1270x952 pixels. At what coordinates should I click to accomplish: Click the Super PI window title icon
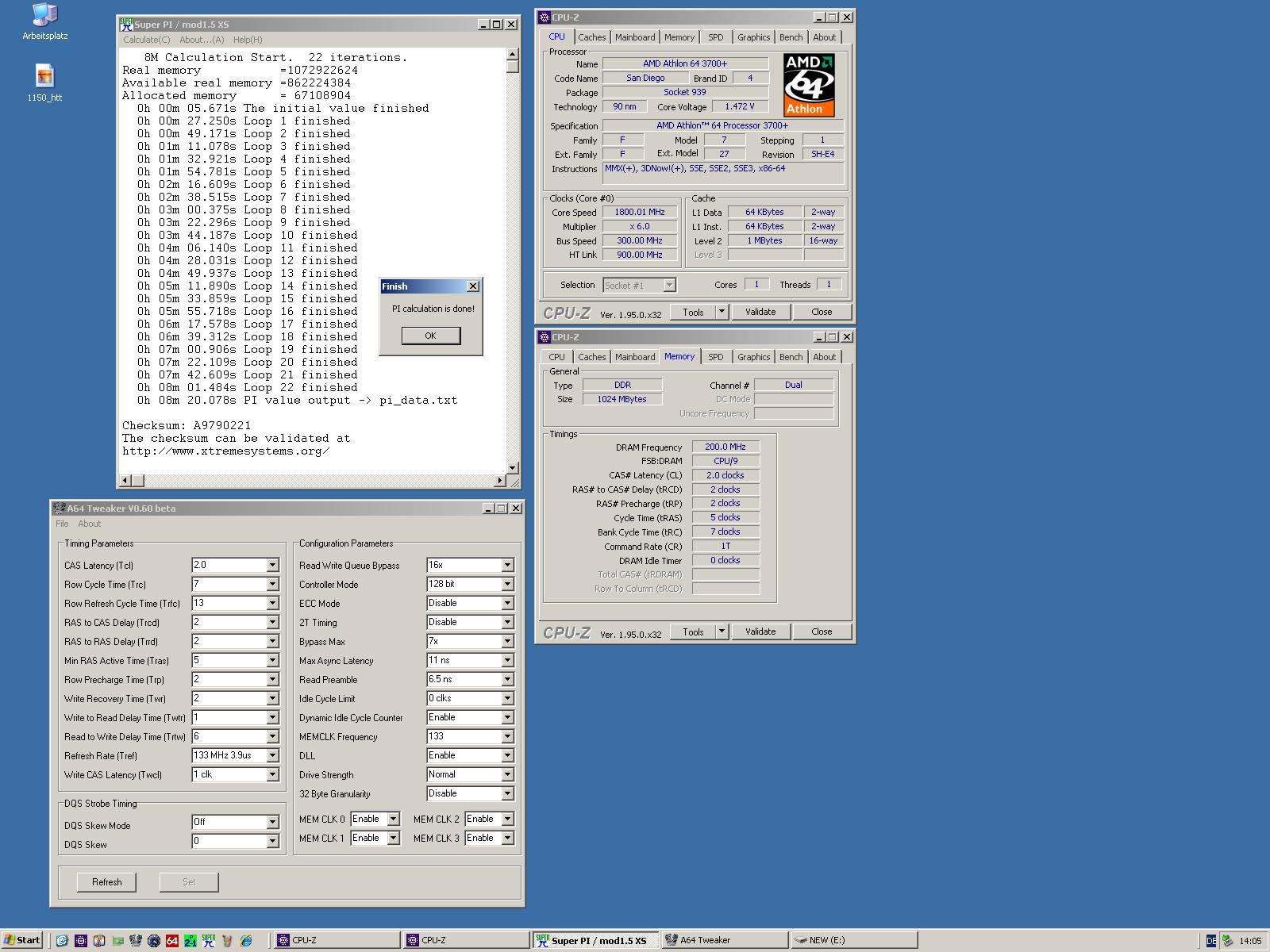click(126, 25)
